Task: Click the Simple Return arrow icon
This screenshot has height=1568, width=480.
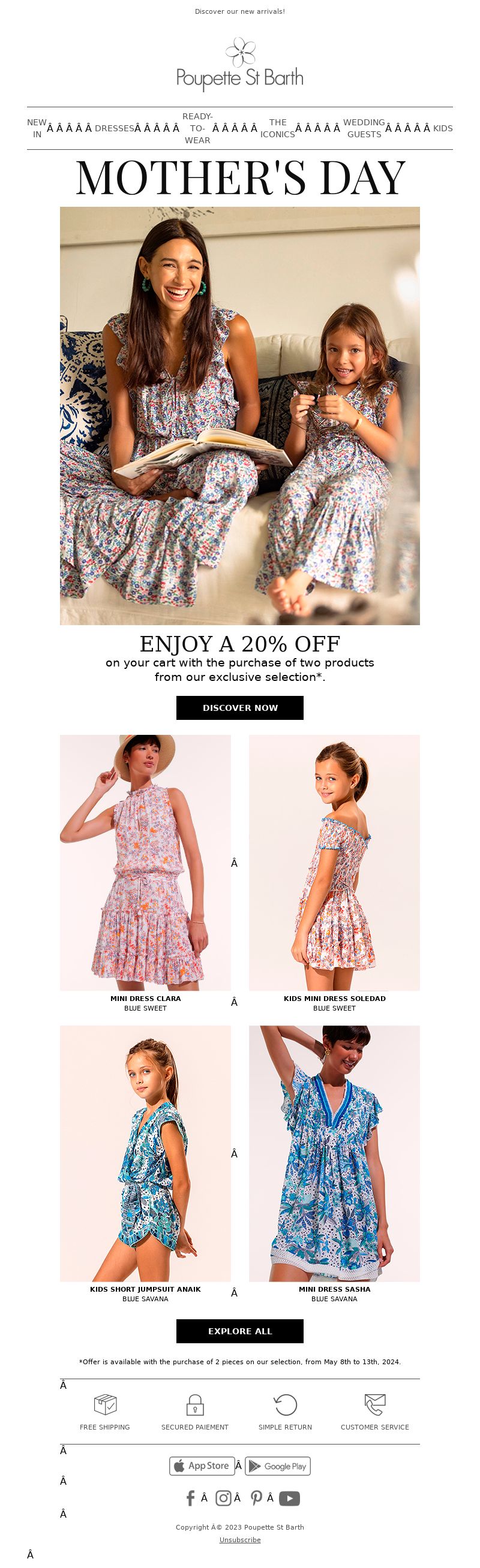Action: click(x=285, y=1405)
